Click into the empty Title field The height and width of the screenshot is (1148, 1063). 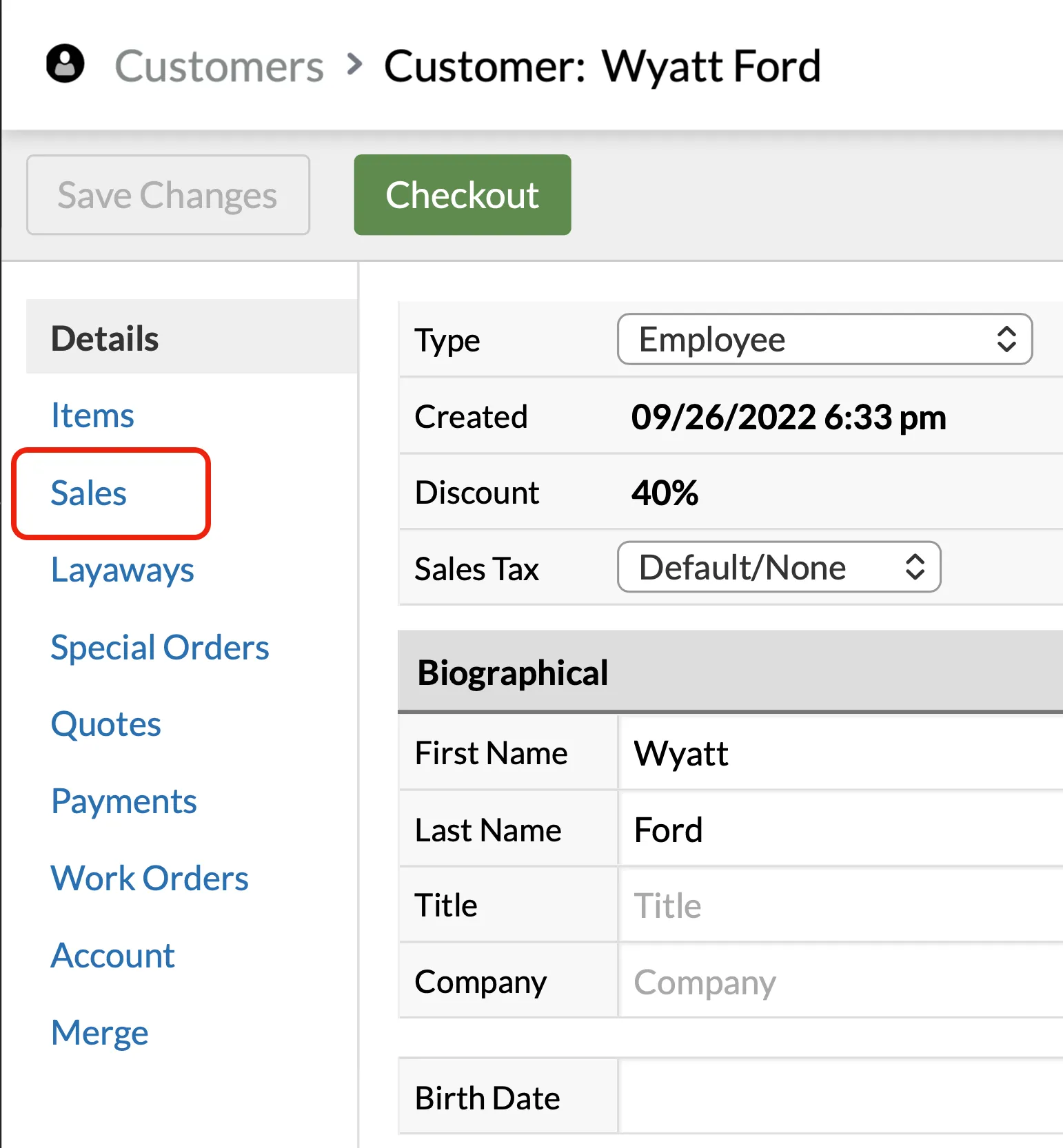[841, 905]
